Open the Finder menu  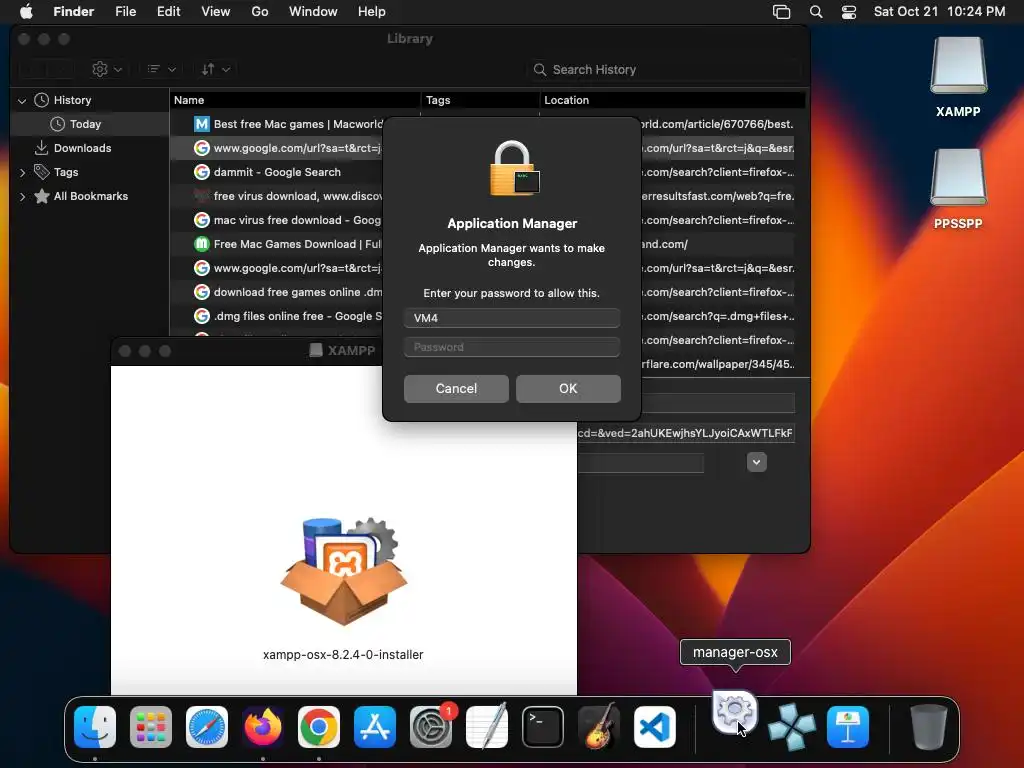(74, 12)
